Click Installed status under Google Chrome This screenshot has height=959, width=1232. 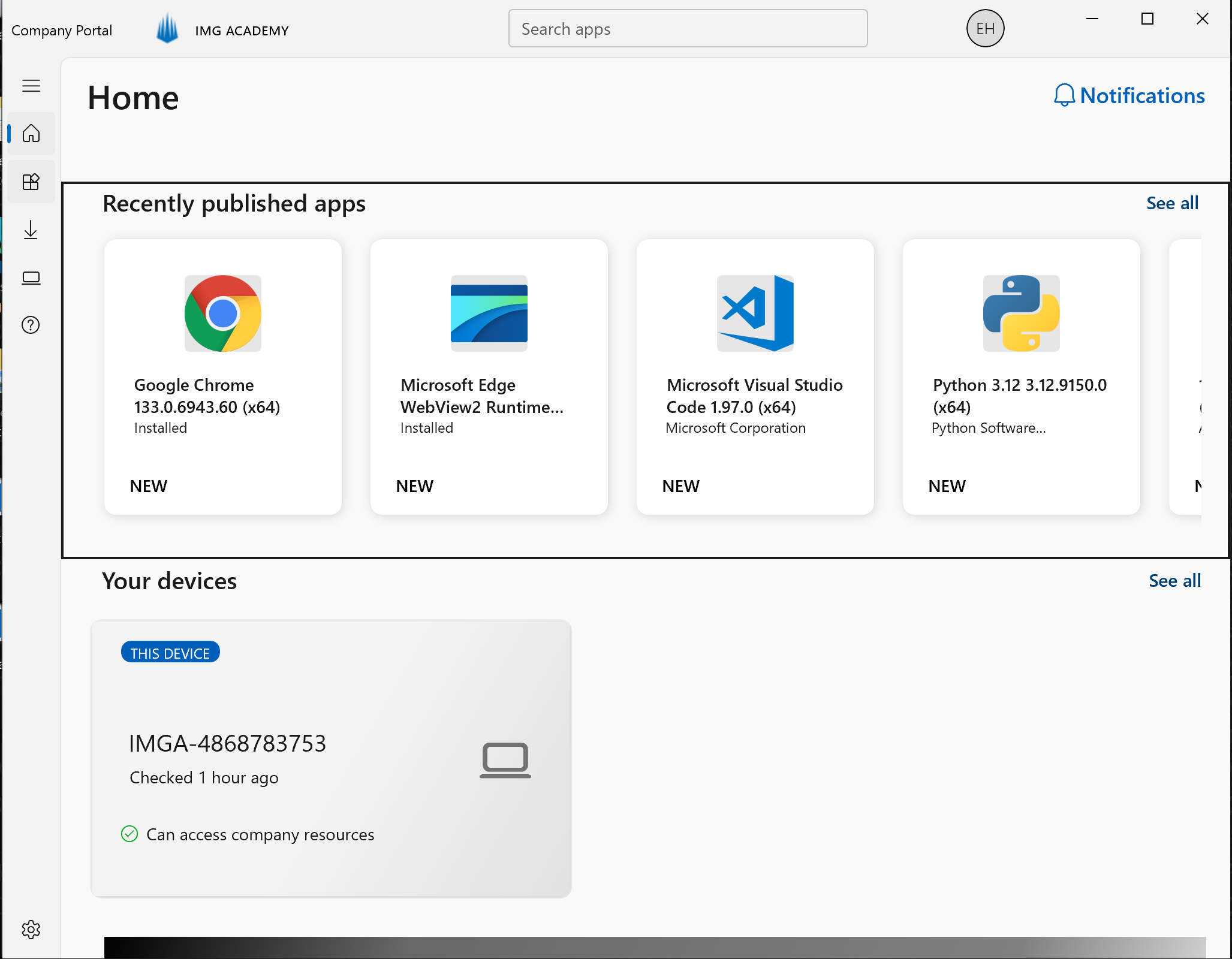161,428
